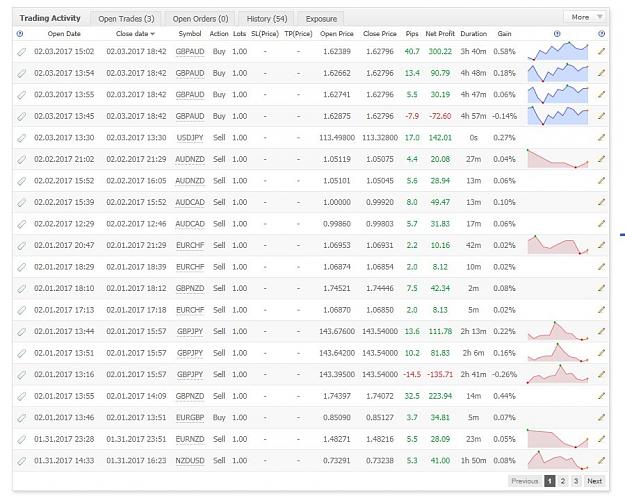Open mini chart for GBPJPY -135.71 trade
Viewport: 625px width, 498px height.
tap(558, 374)
